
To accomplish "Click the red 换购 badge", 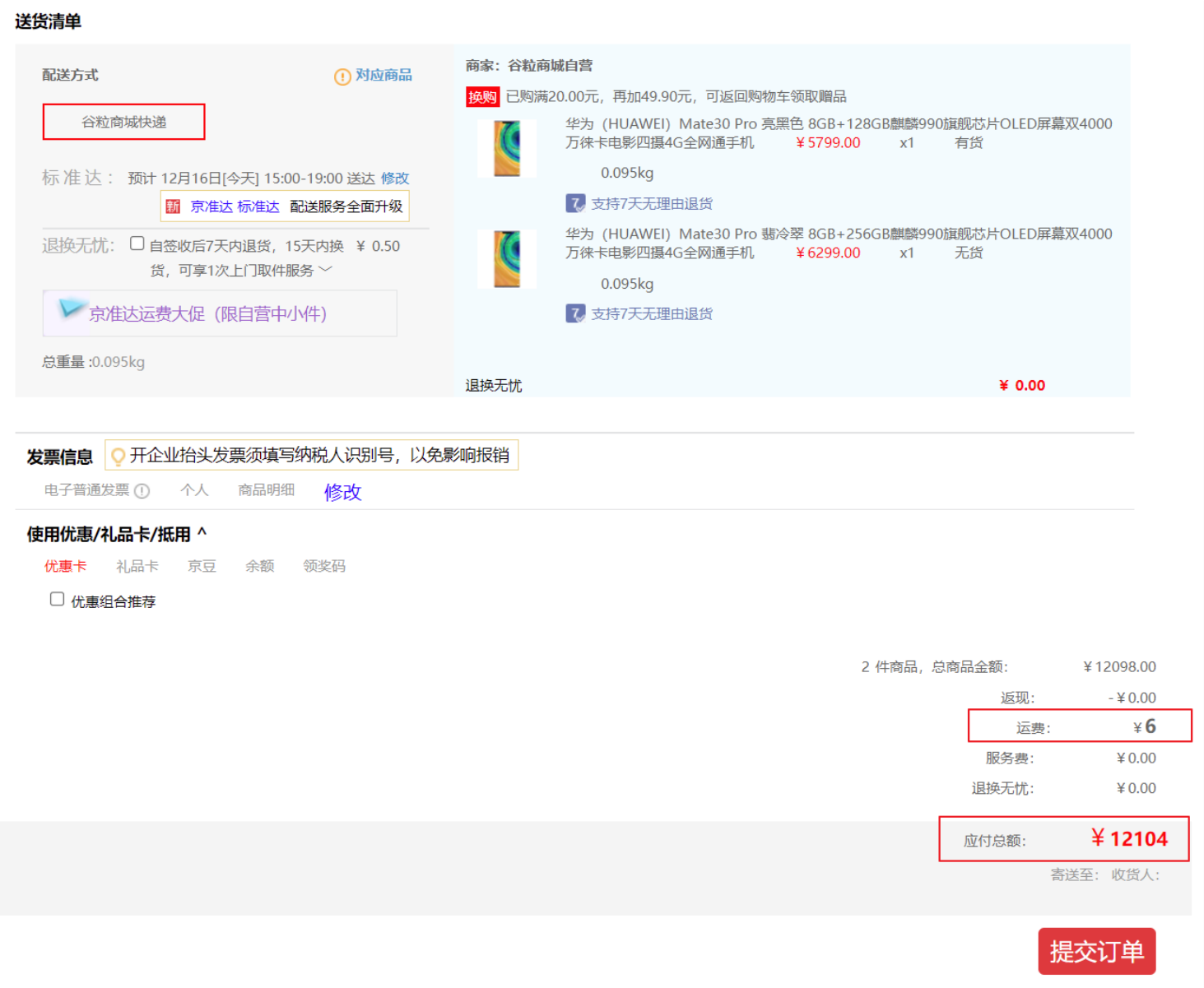I will click(x=482, y=97).
